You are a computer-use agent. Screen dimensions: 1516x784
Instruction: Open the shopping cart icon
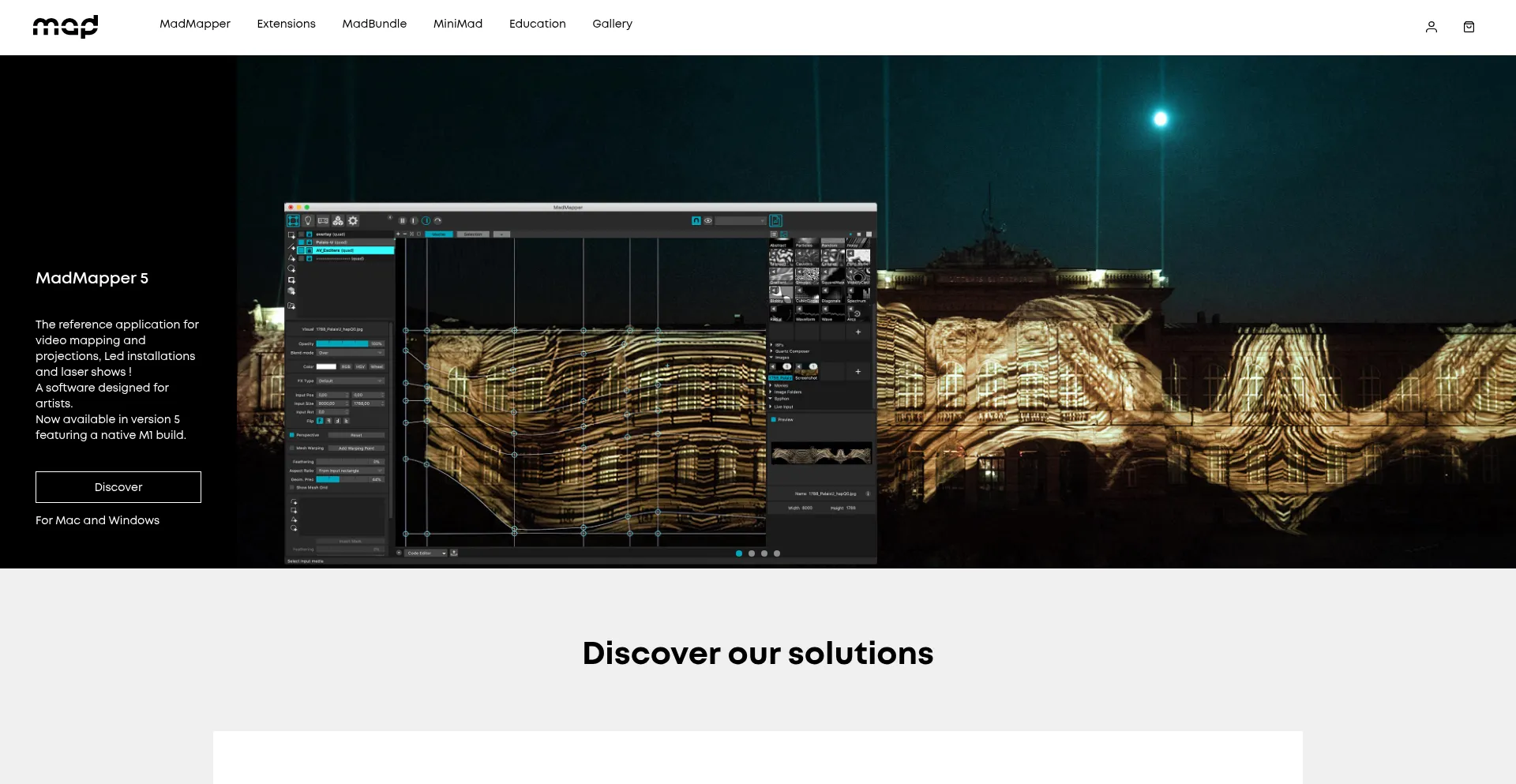click(1469, 27)
